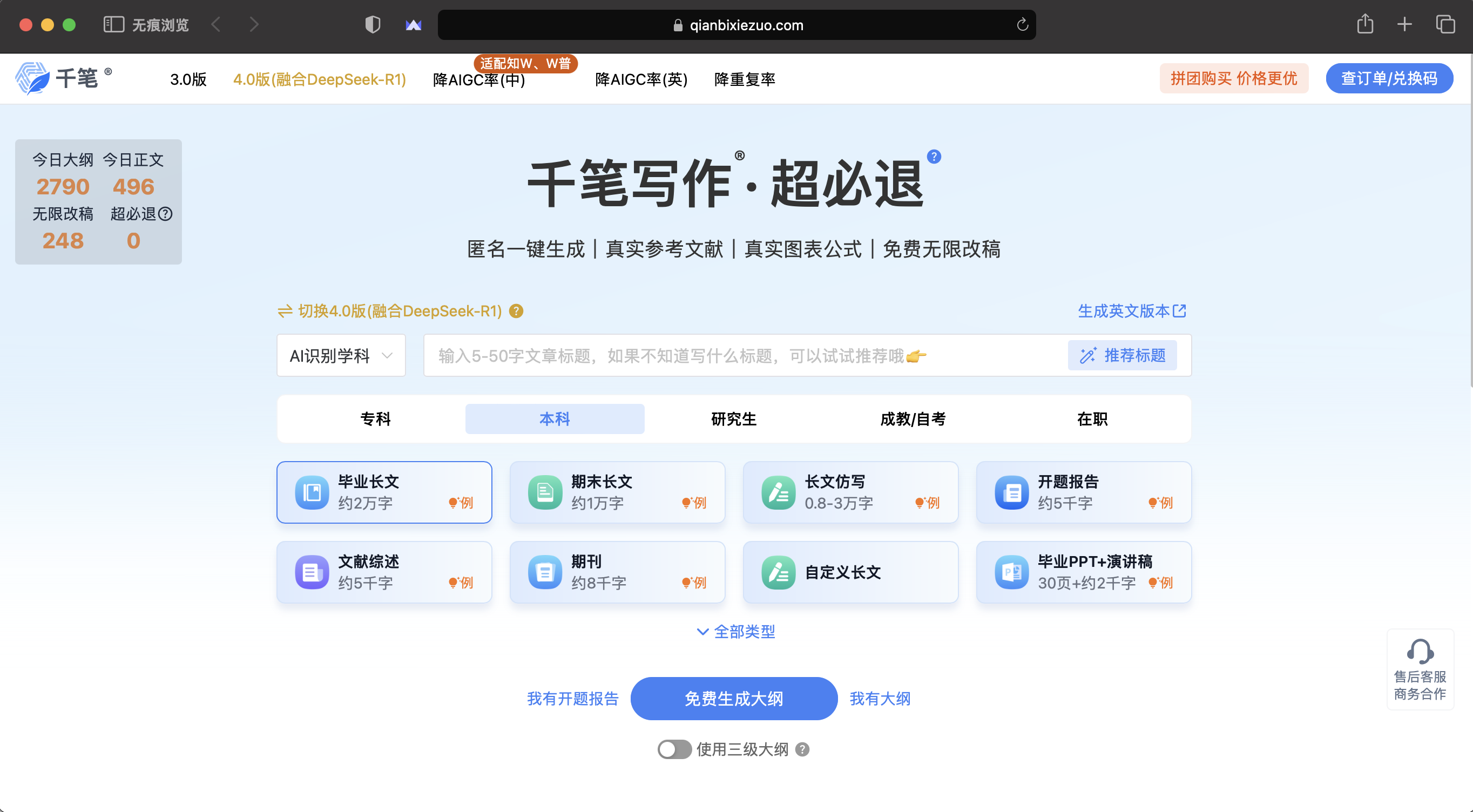Select the 本科 tab
Viewport: 1473px width, 812px height.
(555, 419)
